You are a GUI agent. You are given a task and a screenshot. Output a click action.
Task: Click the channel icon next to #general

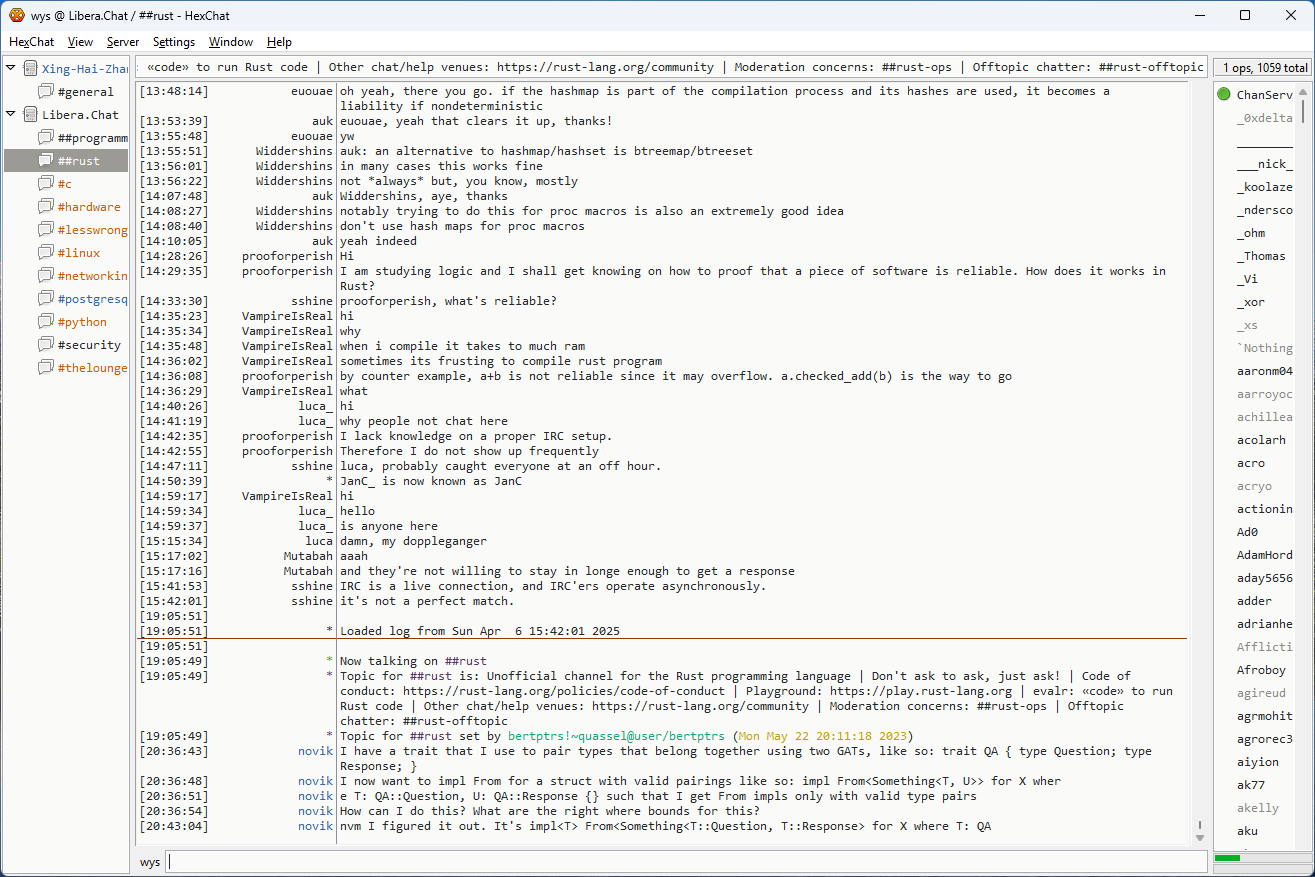[46, 92]
